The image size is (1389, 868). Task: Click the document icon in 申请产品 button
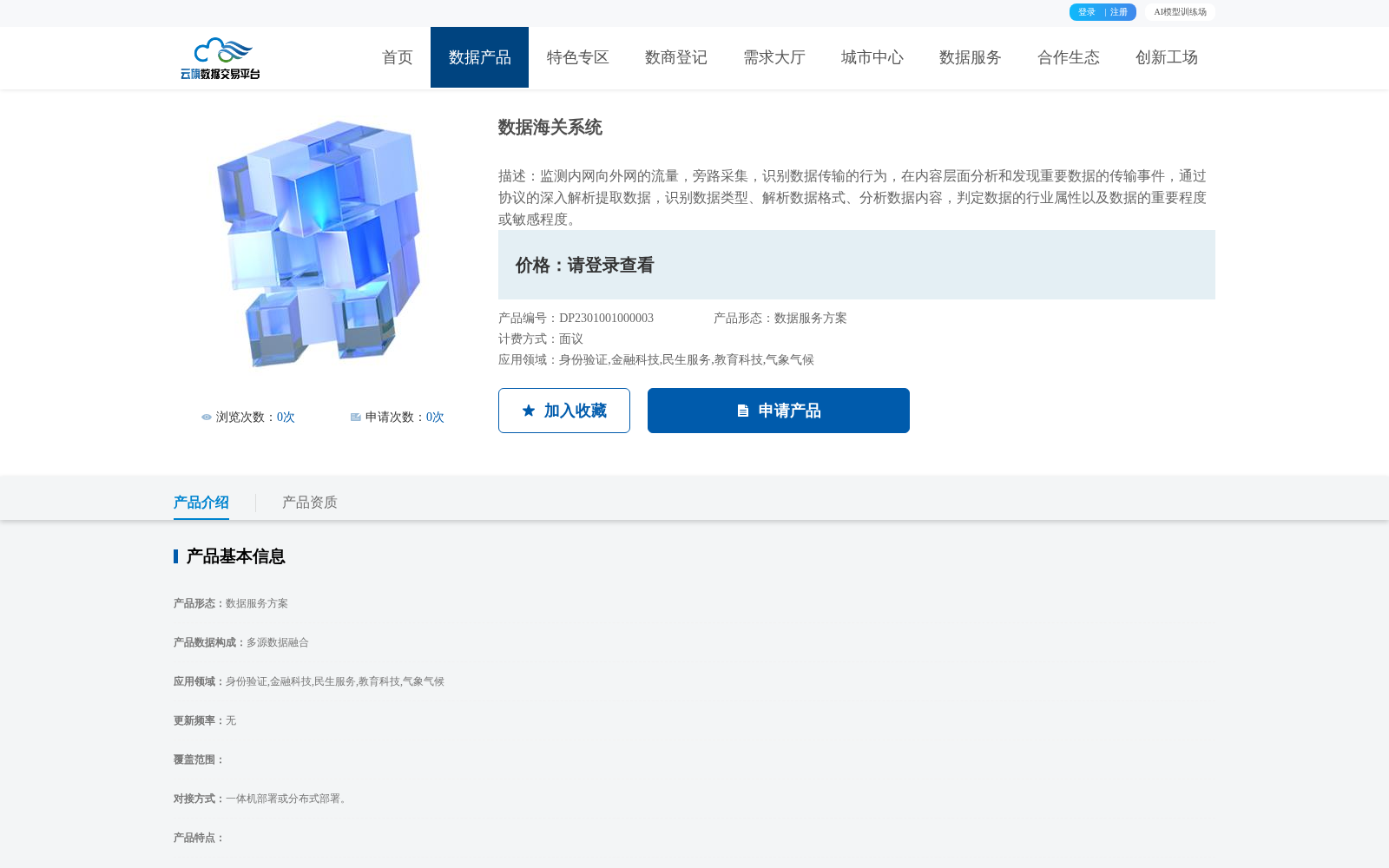pyautogui.click(x=743, y=411)
